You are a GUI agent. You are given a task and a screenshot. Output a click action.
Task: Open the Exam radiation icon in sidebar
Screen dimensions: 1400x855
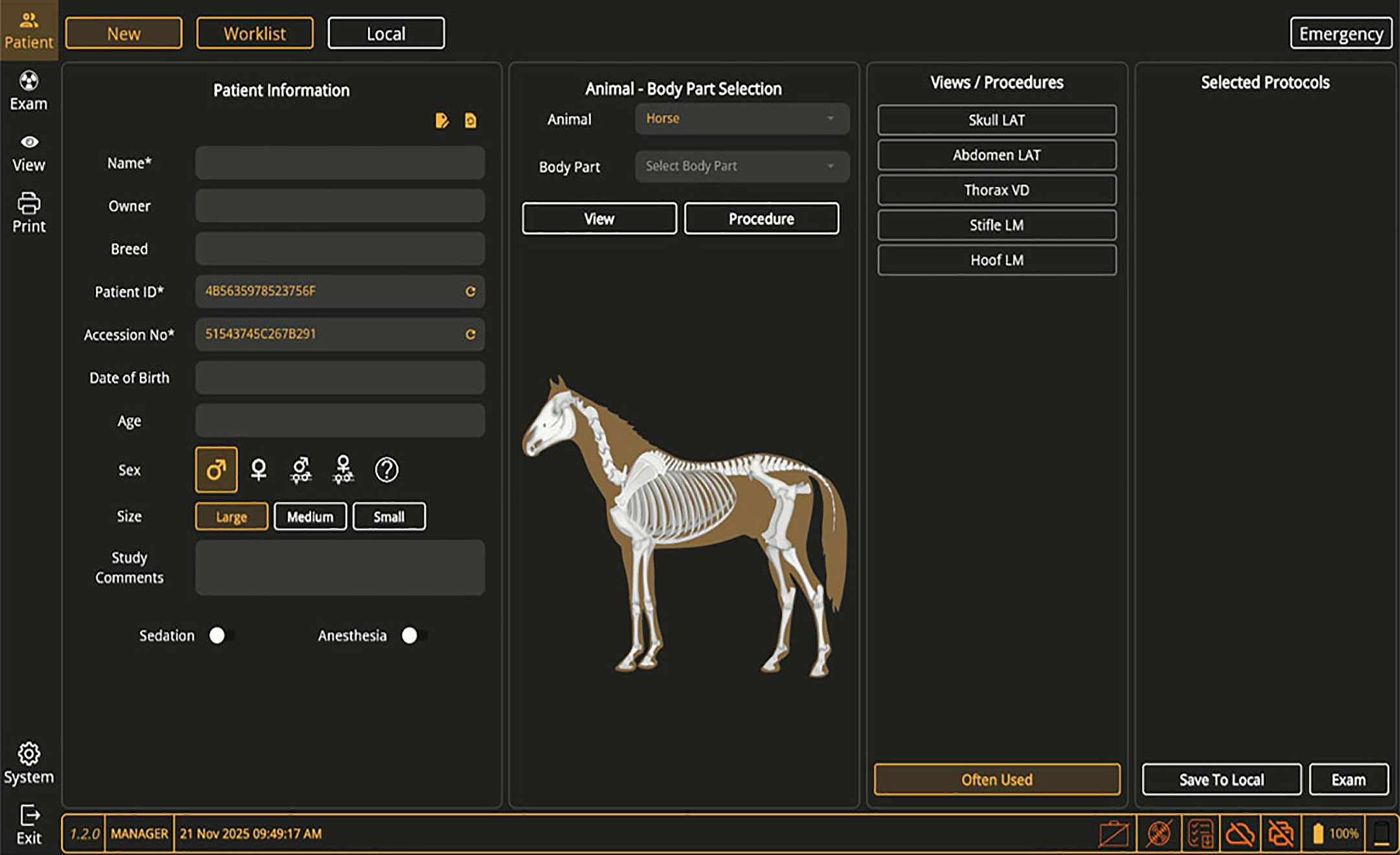pos(28,82)
